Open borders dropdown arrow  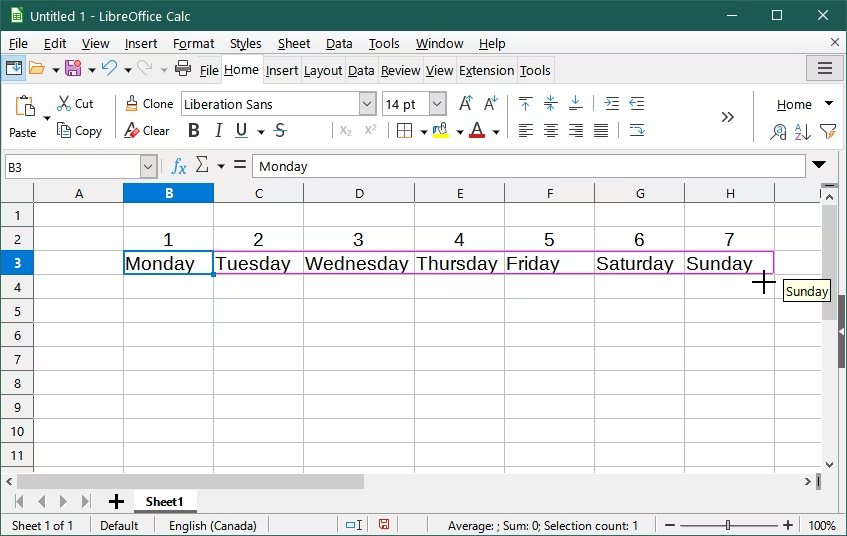coord(424,131)
